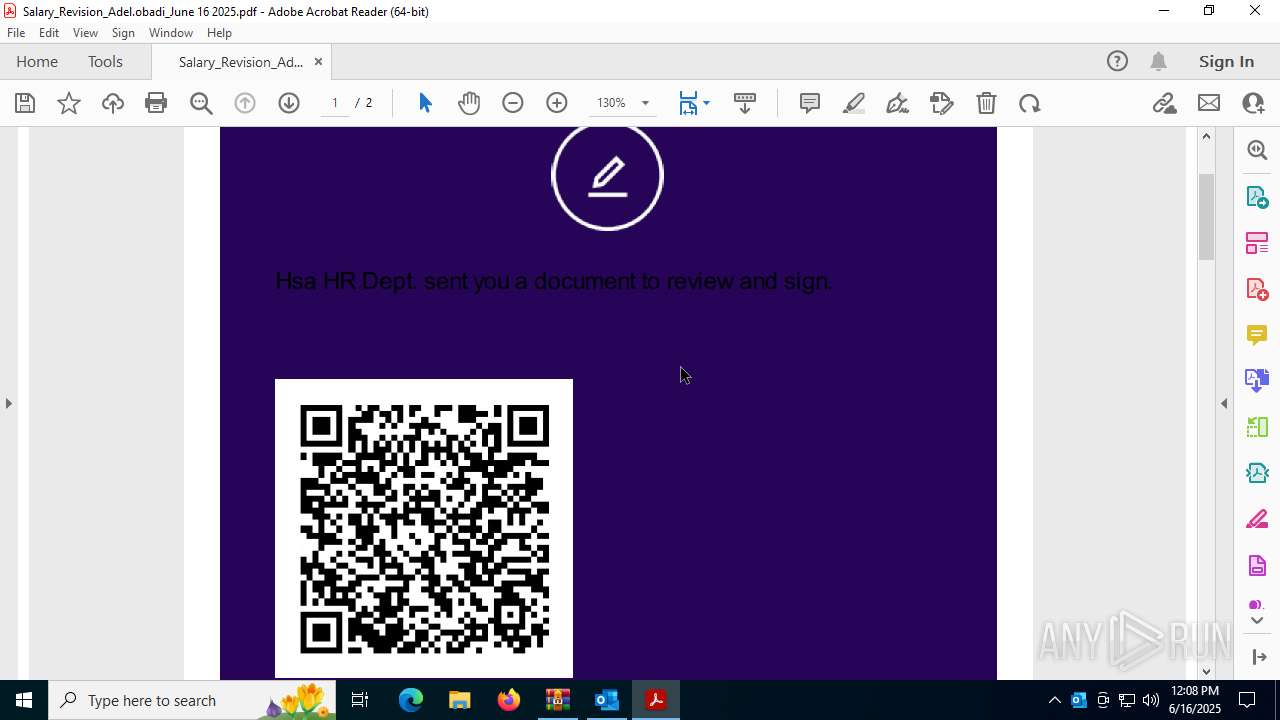The image size is (1280, 720).
Task: Print the document
Action: tap(156, 103)
